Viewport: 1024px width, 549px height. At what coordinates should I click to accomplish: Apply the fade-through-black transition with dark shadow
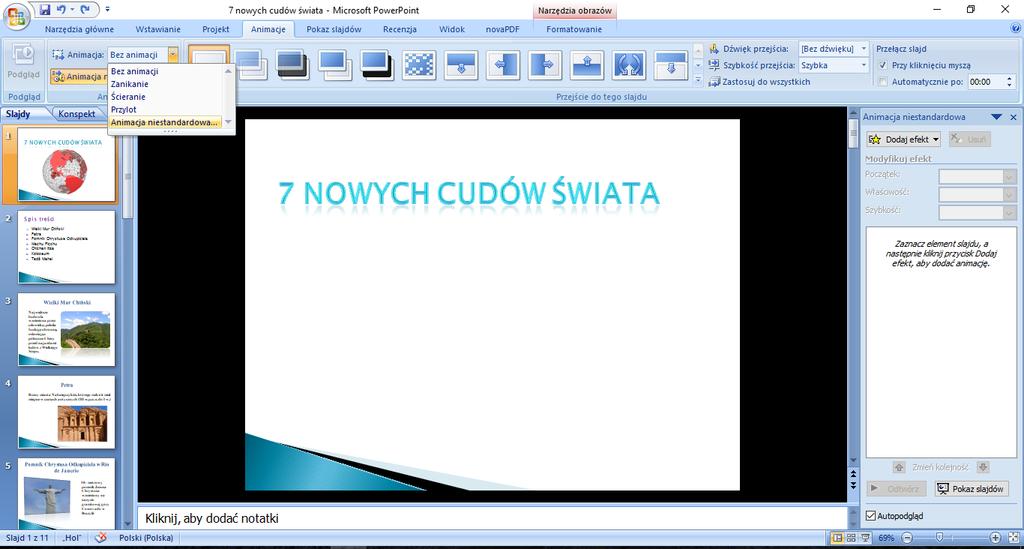point(377,65)
